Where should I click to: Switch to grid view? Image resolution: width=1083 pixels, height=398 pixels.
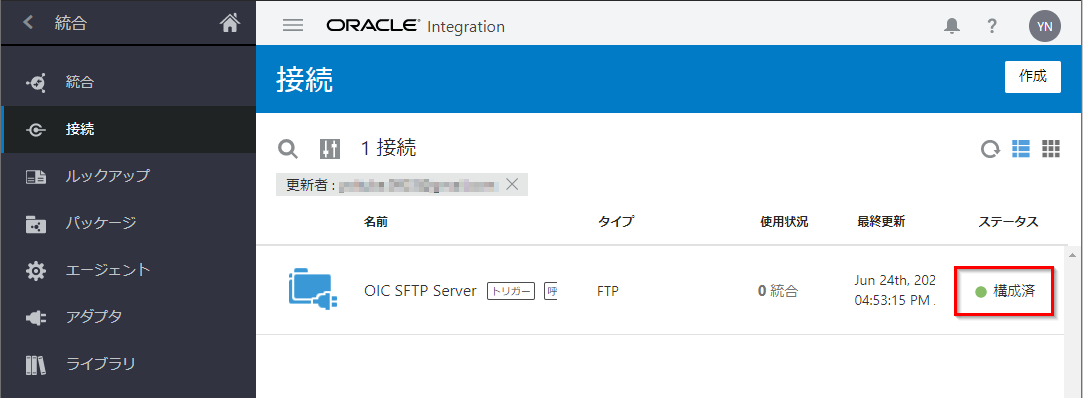(1051, 148)
